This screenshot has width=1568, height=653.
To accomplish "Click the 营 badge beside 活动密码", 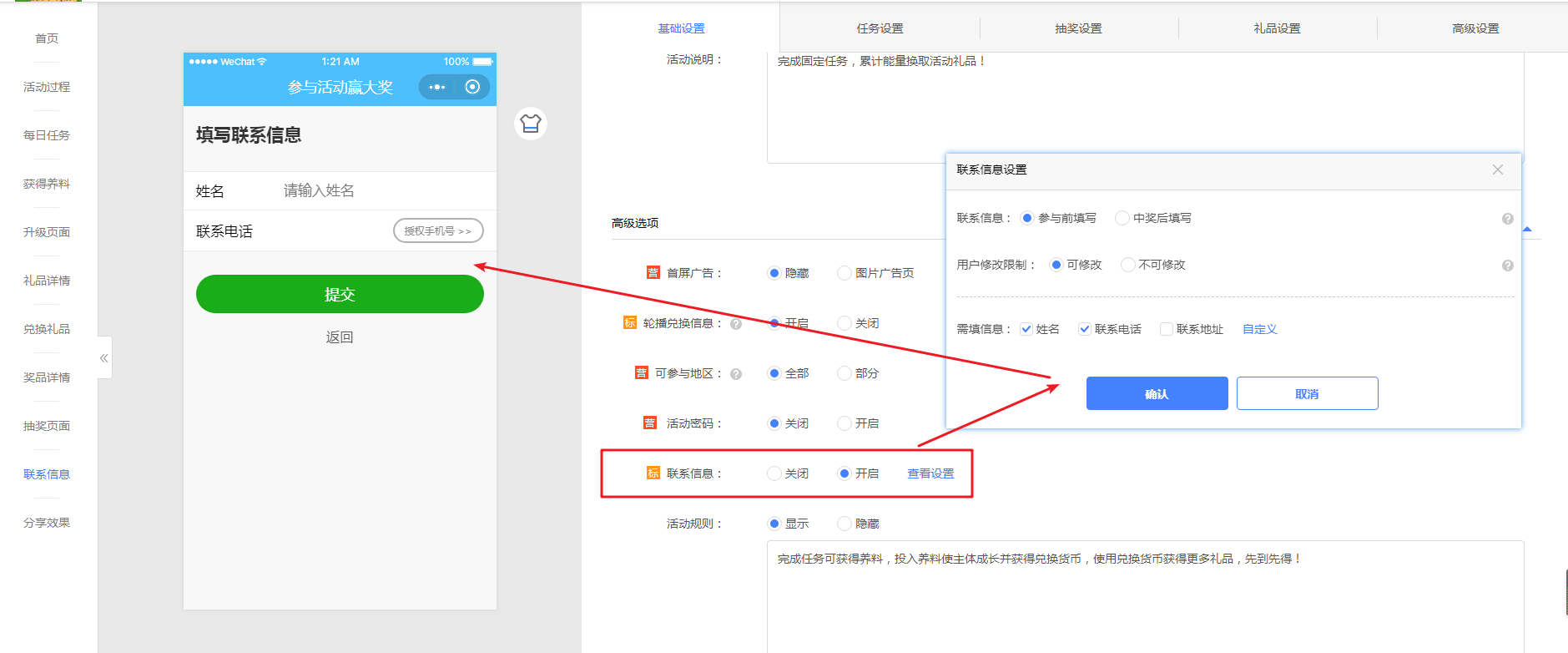I will [650, 423].
